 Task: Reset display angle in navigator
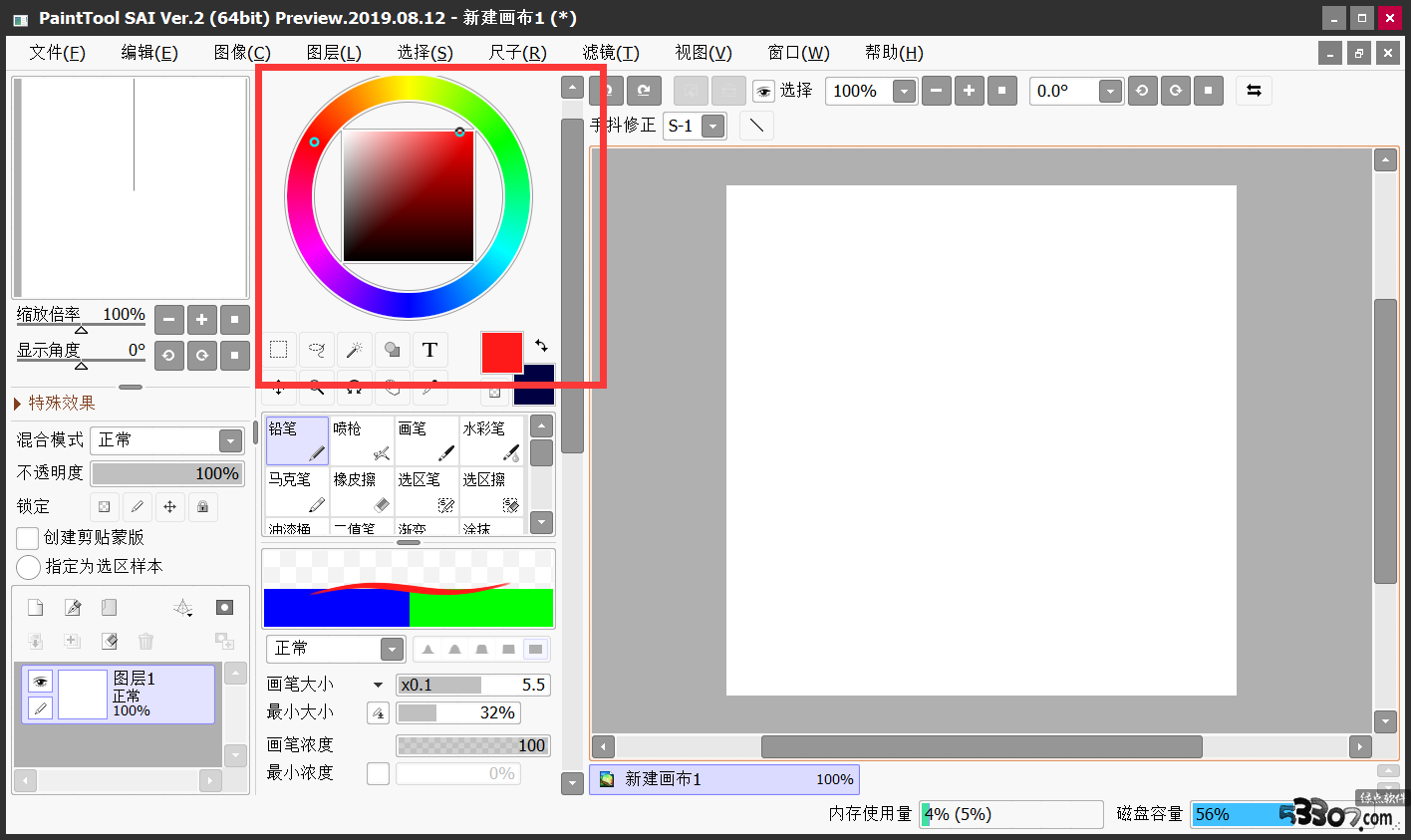tap(234, 355)
